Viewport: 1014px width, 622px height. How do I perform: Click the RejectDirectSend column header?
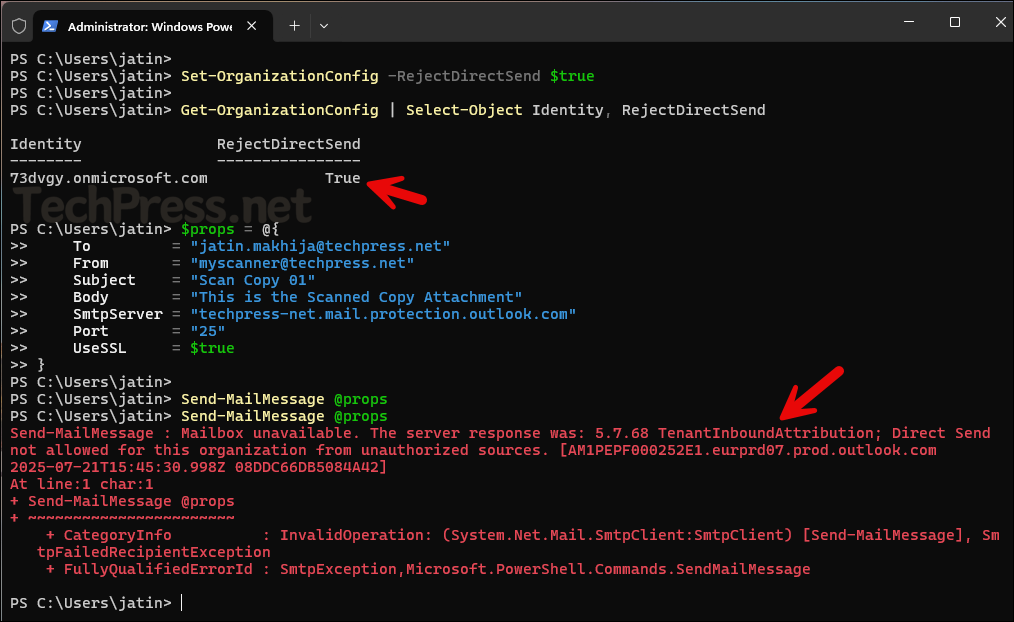[x=288, y=144]
